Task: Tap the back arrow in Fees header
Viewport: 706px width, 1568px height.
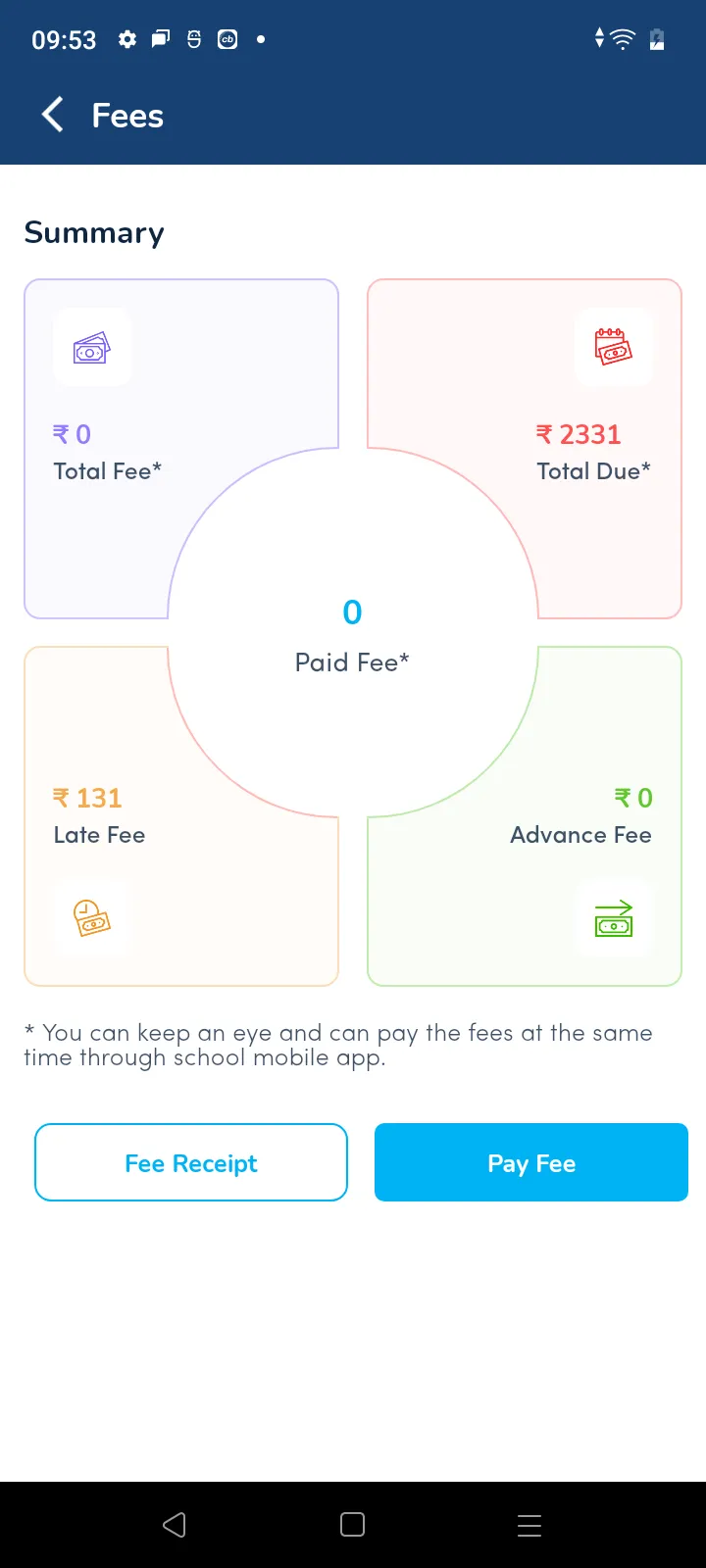Action: [x=53, y=116]
